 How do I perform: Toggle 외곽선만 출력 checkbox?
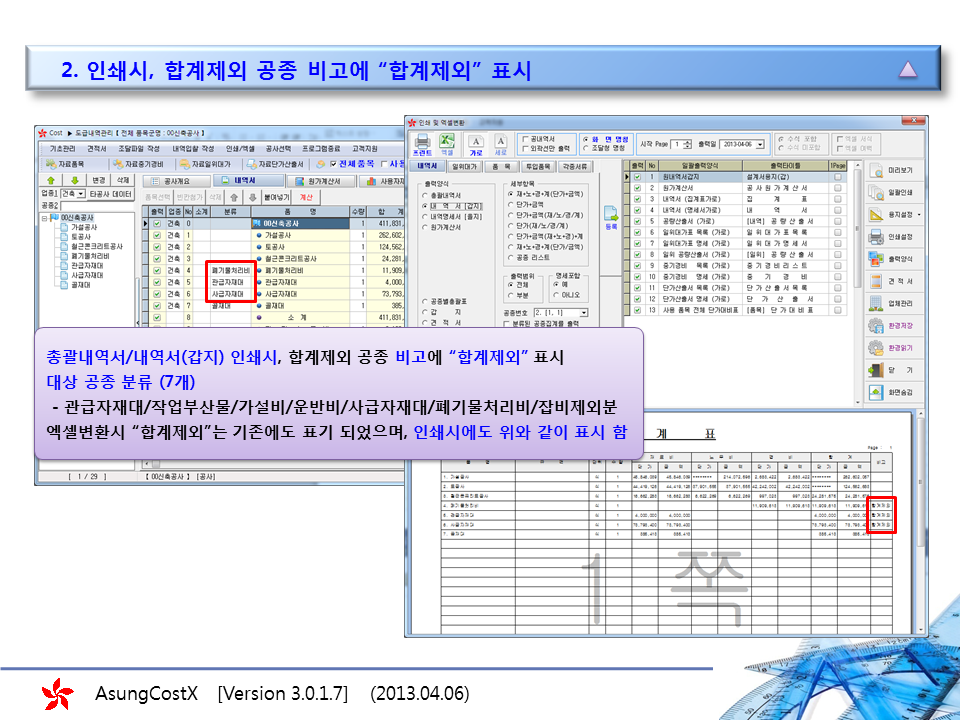[525, 151]
